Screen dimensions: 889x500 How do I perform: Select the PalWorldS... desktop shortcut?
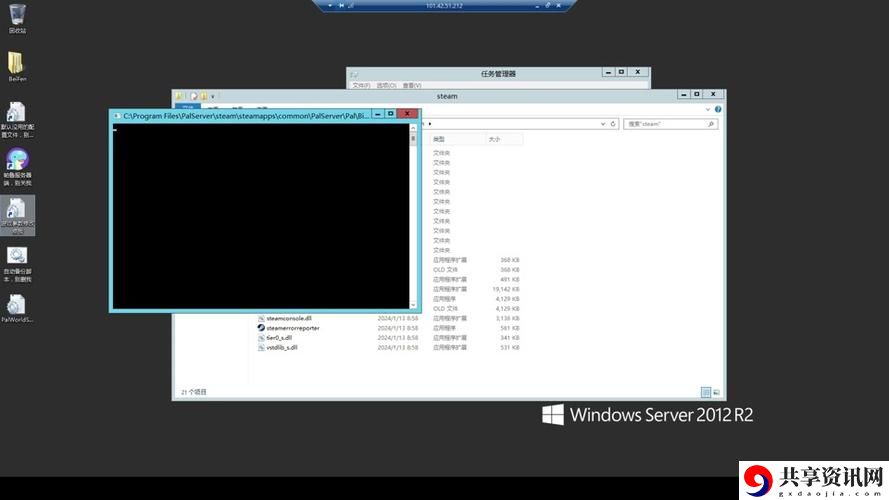coord(17,309)
